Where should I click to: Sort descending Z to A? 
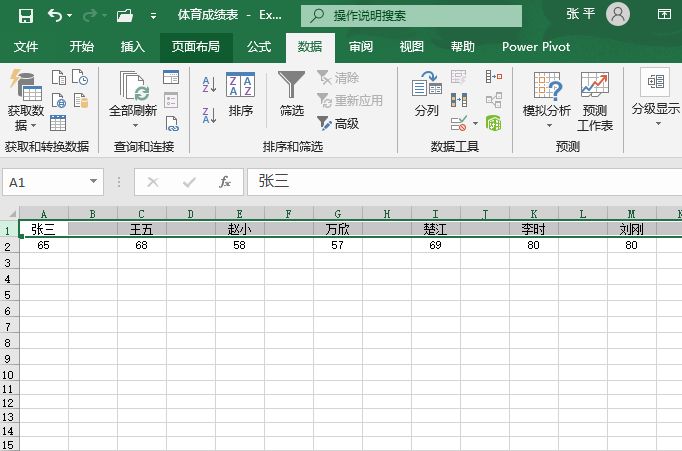209,116
